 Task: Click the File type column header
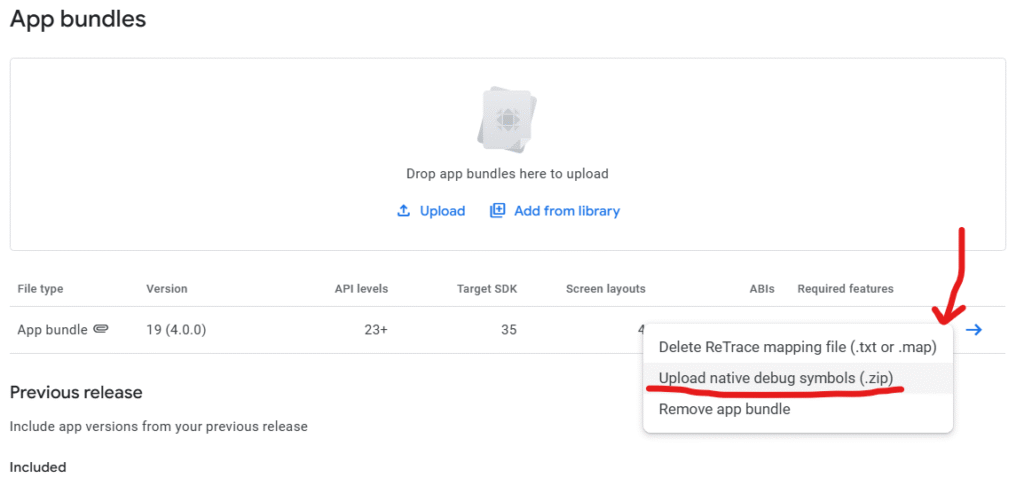[40, 289]
